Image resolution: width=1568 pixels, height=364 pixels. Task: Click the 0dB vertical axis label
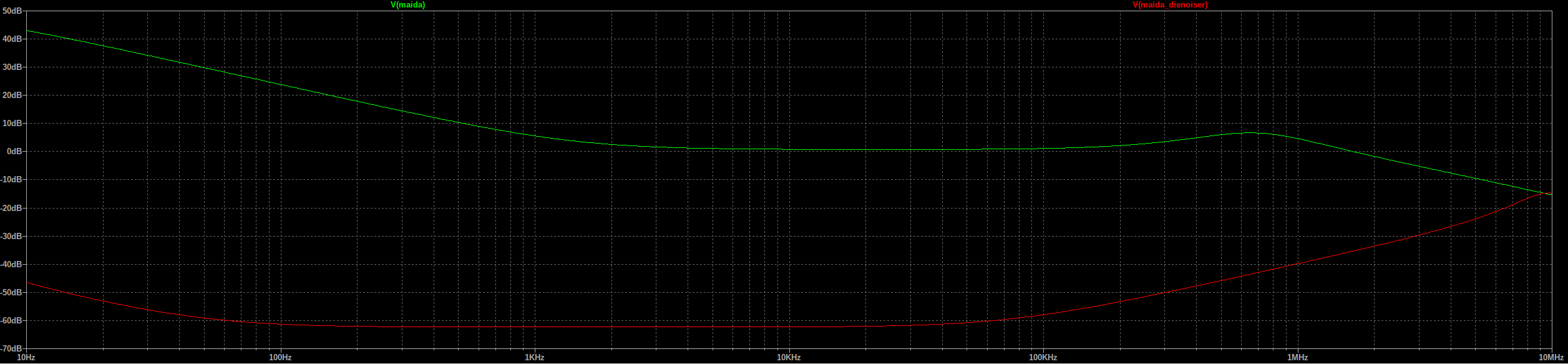tap(14, 151)
